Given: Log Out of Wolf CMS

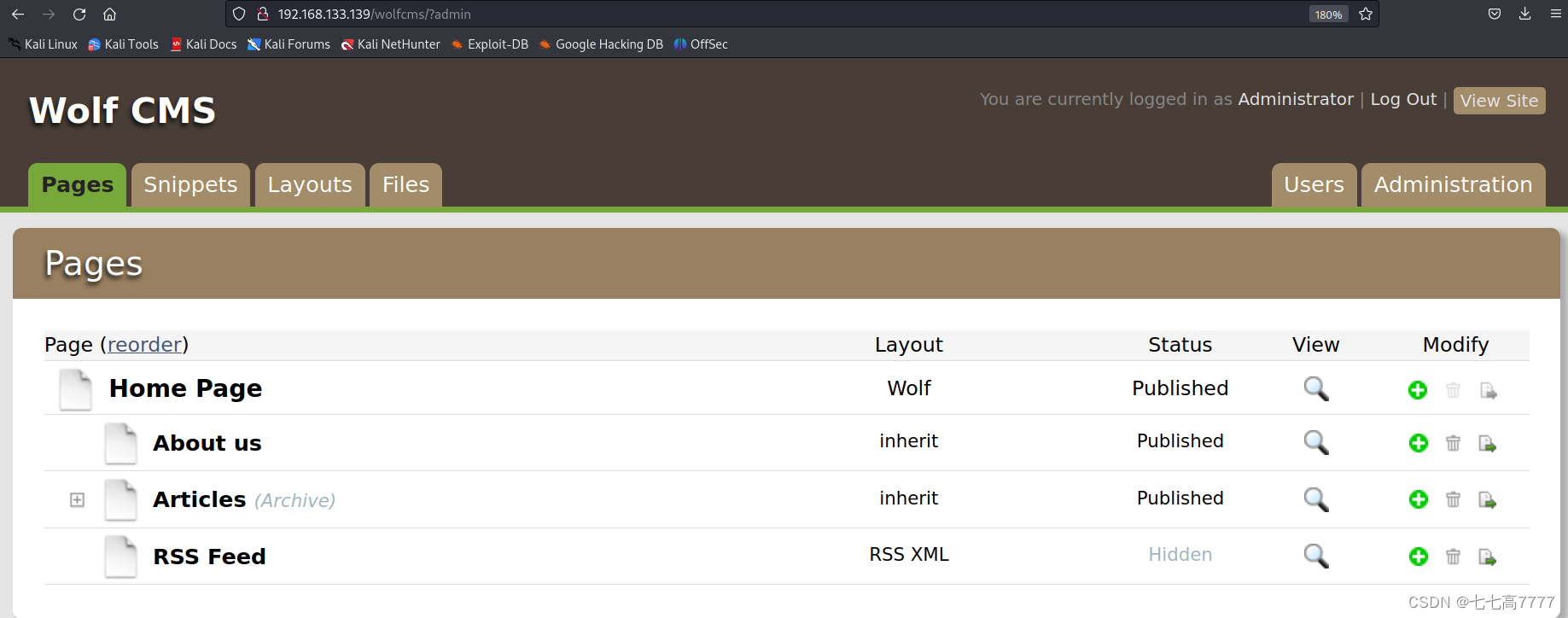Looking at the screenshot, I should 1403,99.
